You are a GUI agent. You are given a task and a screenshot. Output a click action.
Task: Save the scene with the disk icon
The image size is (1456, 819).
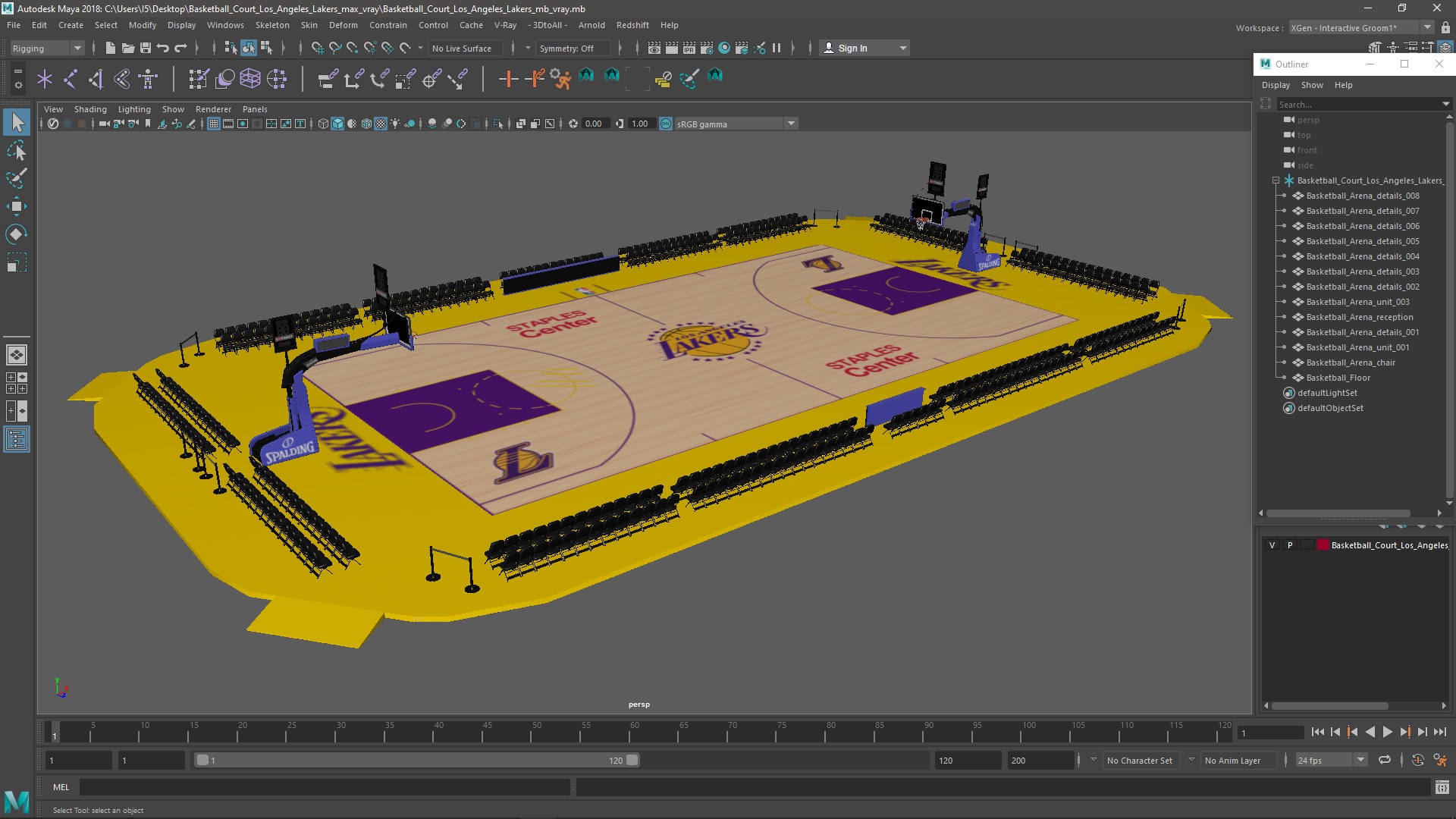(146, 48)
